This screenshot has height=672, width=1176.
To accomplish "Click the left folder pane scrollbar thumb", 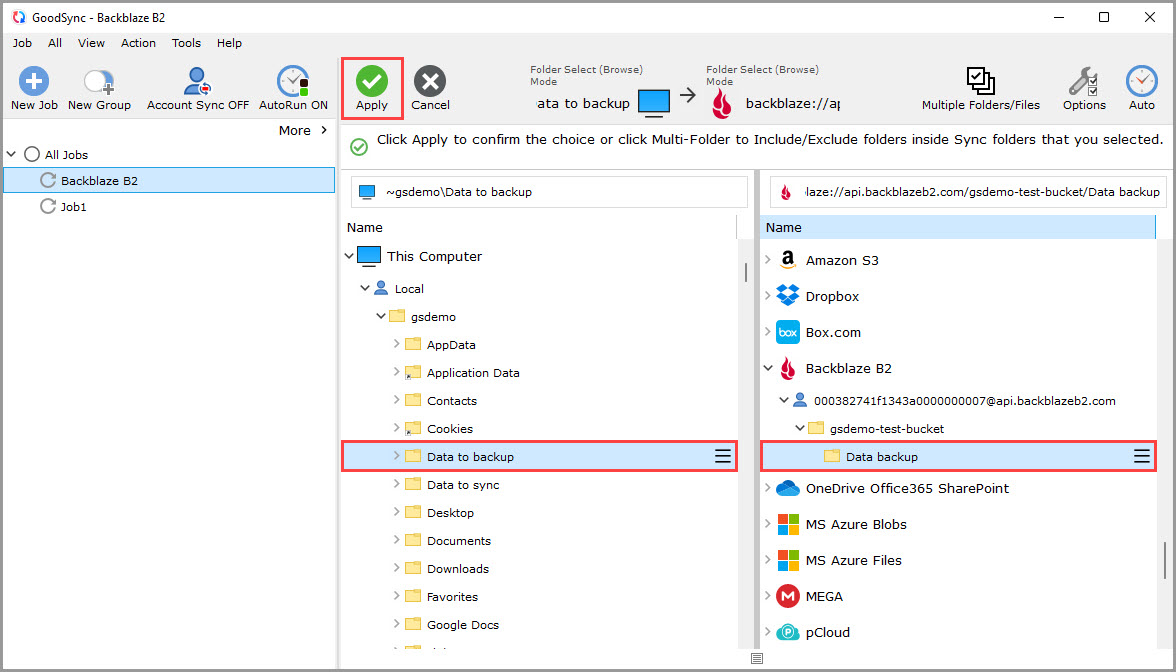I will (746, 272).
